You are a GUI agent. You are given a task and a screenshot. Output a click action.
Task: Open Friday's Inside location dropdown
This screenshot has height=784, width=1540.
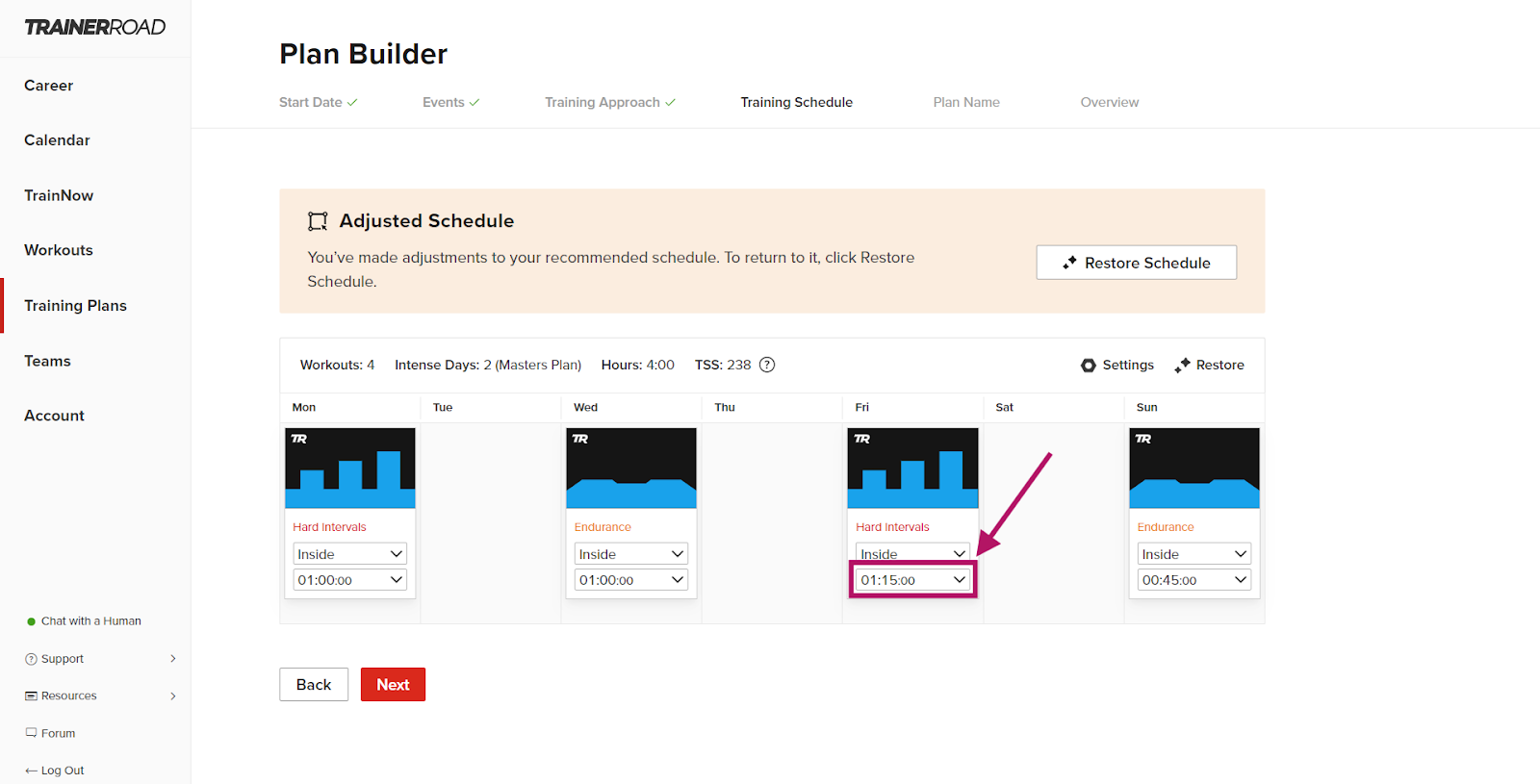pyautogui.click(x=912, y=553)
